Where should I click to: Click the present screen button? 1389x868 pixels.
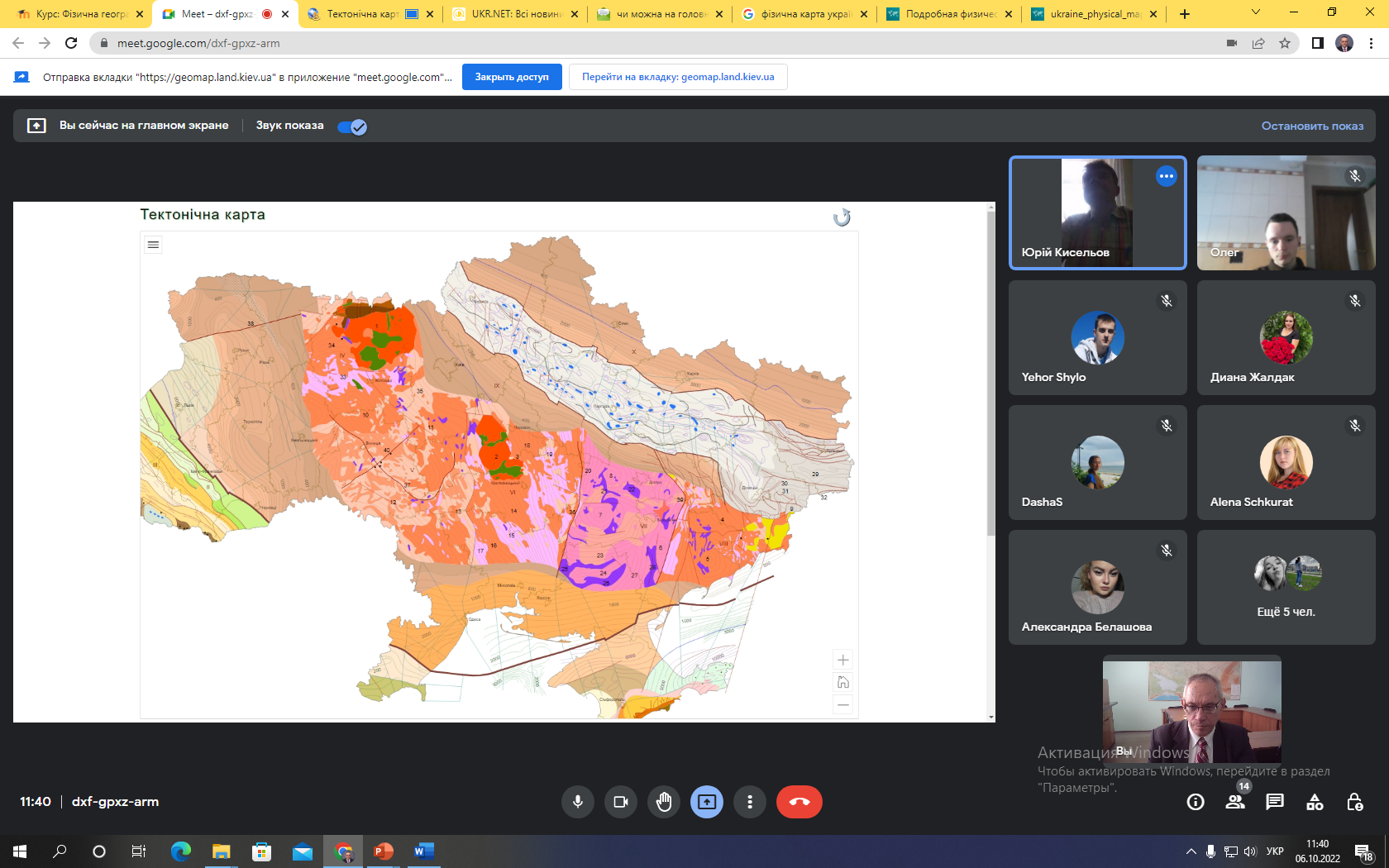tap(707, 802)
